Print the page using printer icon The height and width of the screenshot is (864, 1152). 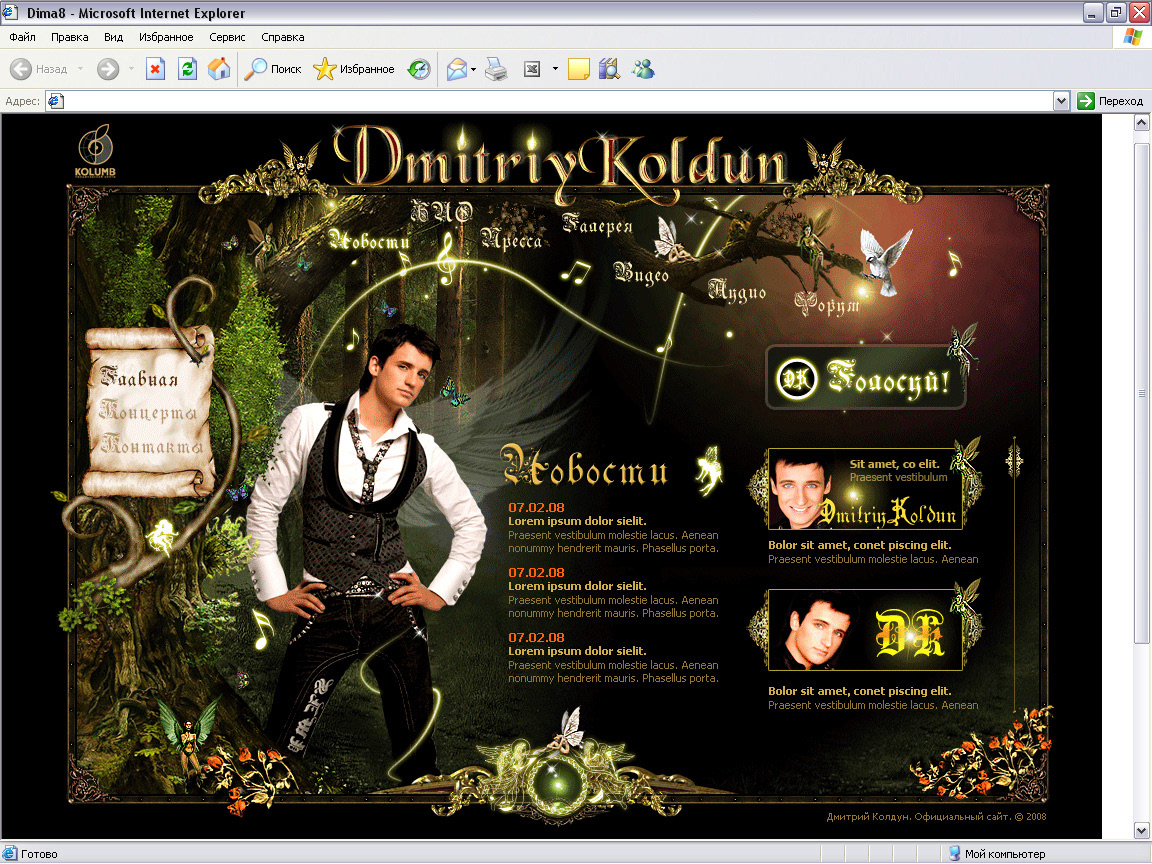click(x=496, y=69)
